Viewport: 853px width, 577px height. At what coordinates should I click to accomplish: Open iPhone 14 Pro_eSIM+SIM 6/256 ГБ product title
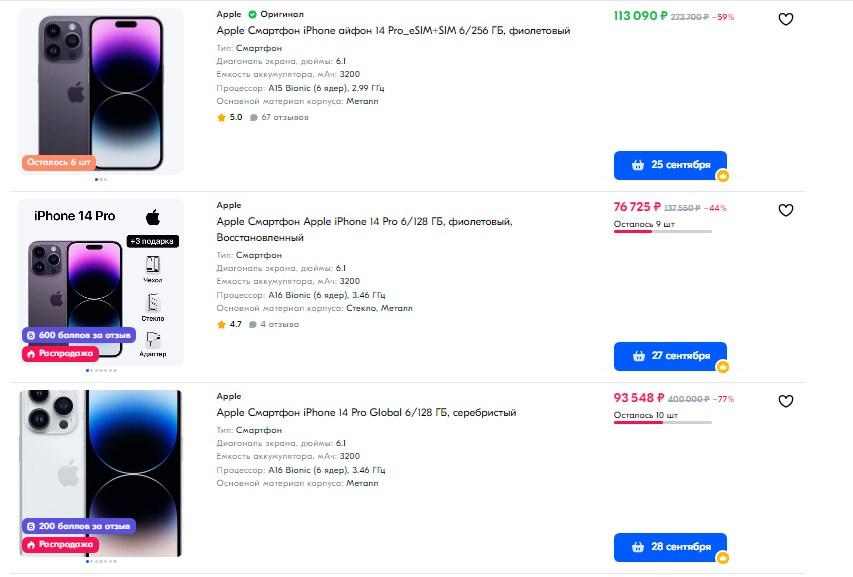coord(393,30)
